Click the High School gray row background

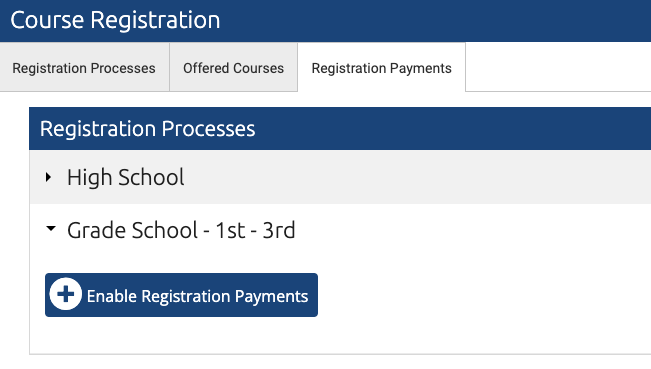point(415,177)
